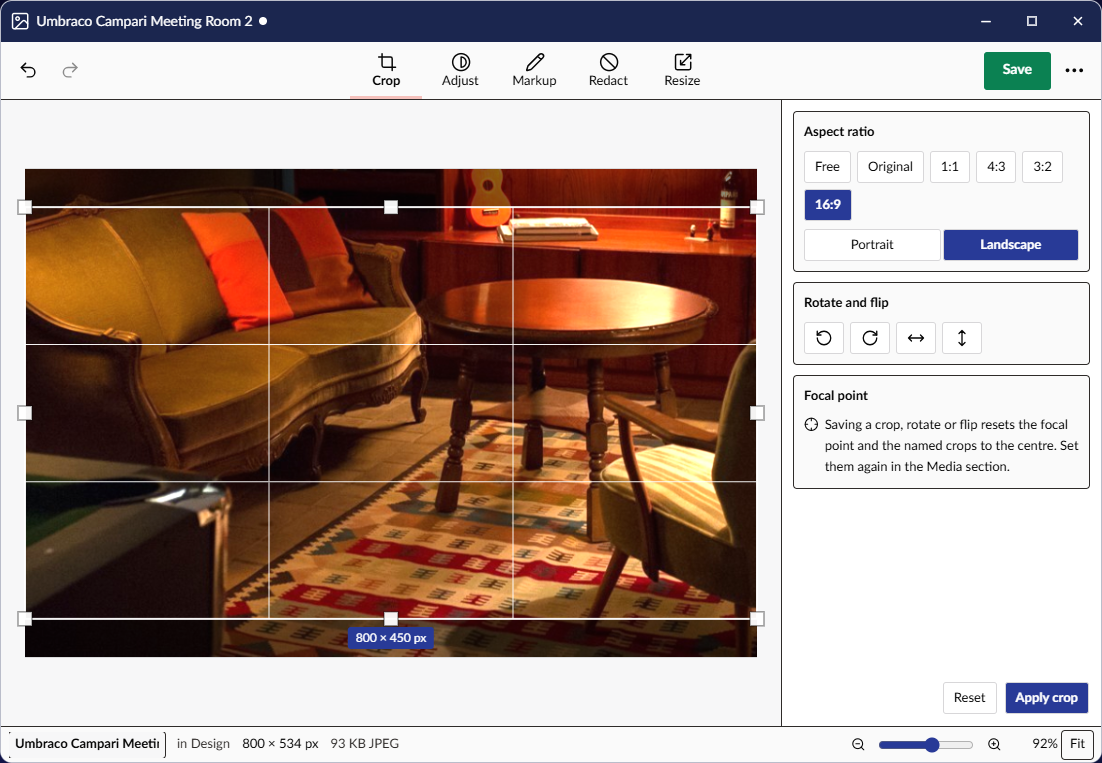Click the right-middle crop handle
This screenshot has width=1102, height=763.
pos(757,412)
